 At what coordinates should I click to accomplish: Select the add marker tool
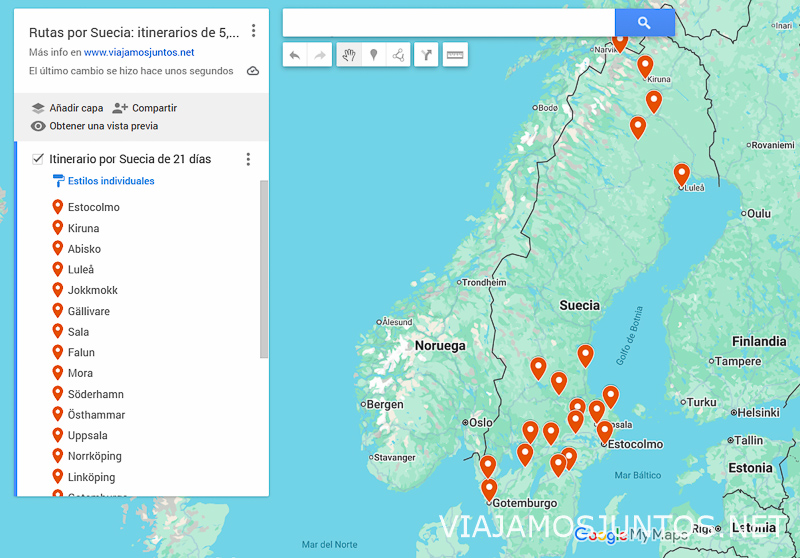(x=373, y=55)
